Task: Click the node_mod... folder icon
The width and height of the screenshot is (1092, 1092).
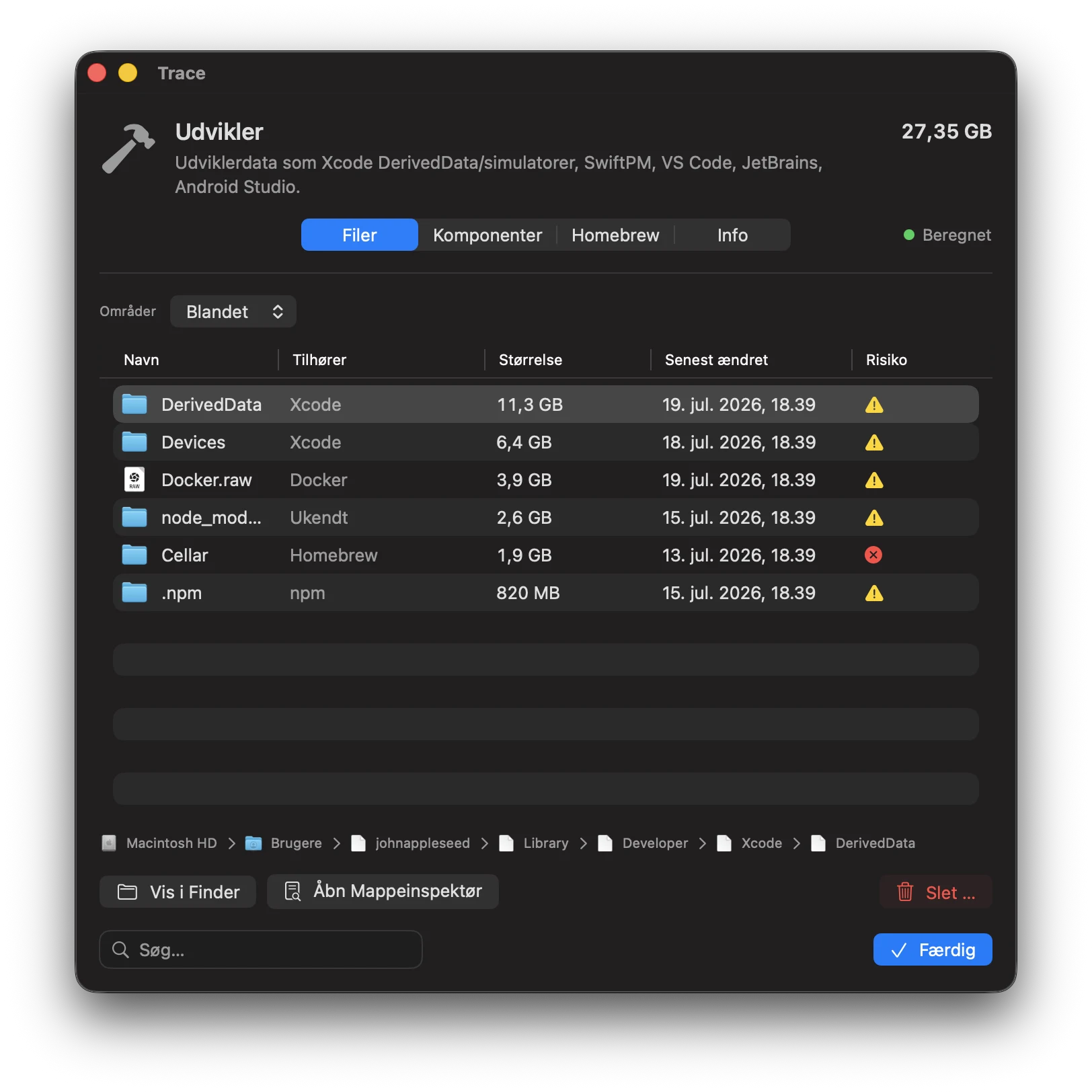Action: point(134,517)
